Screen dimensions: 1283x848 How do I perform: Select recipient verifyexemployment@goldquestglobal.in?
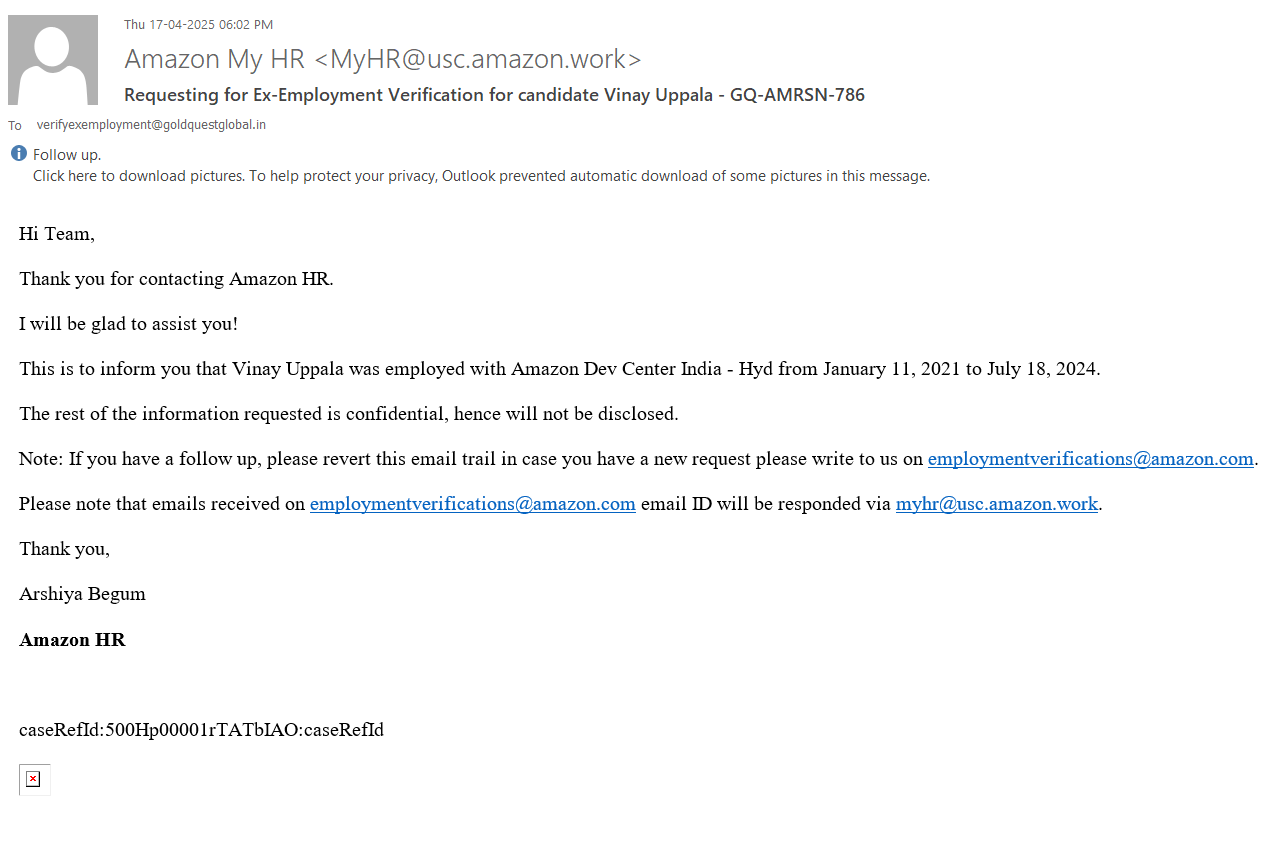click(151, 125)
